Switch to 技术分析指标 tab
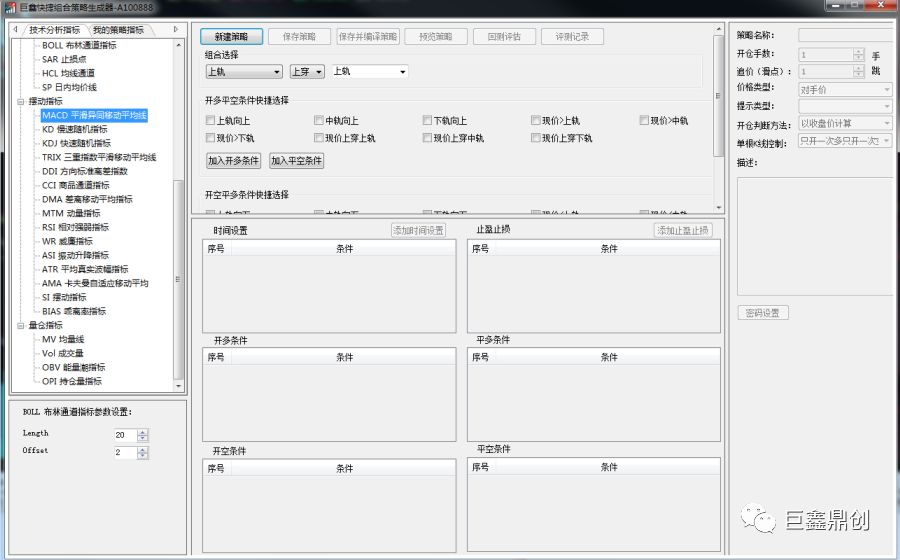Screen dimensions: 900x560 [x=55, y=30]
